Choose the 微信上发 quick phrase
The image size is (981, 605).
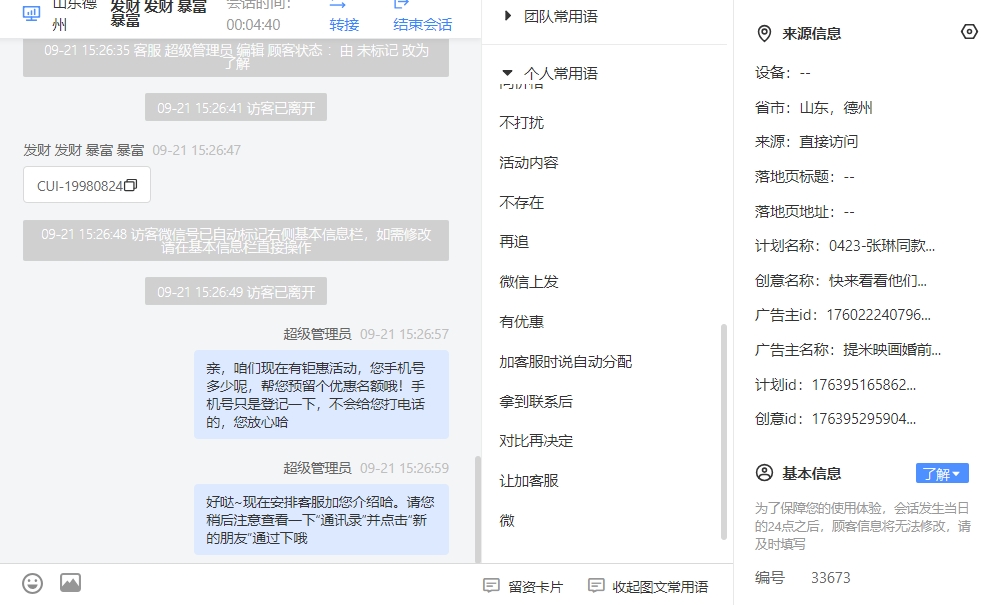[529, 282]
